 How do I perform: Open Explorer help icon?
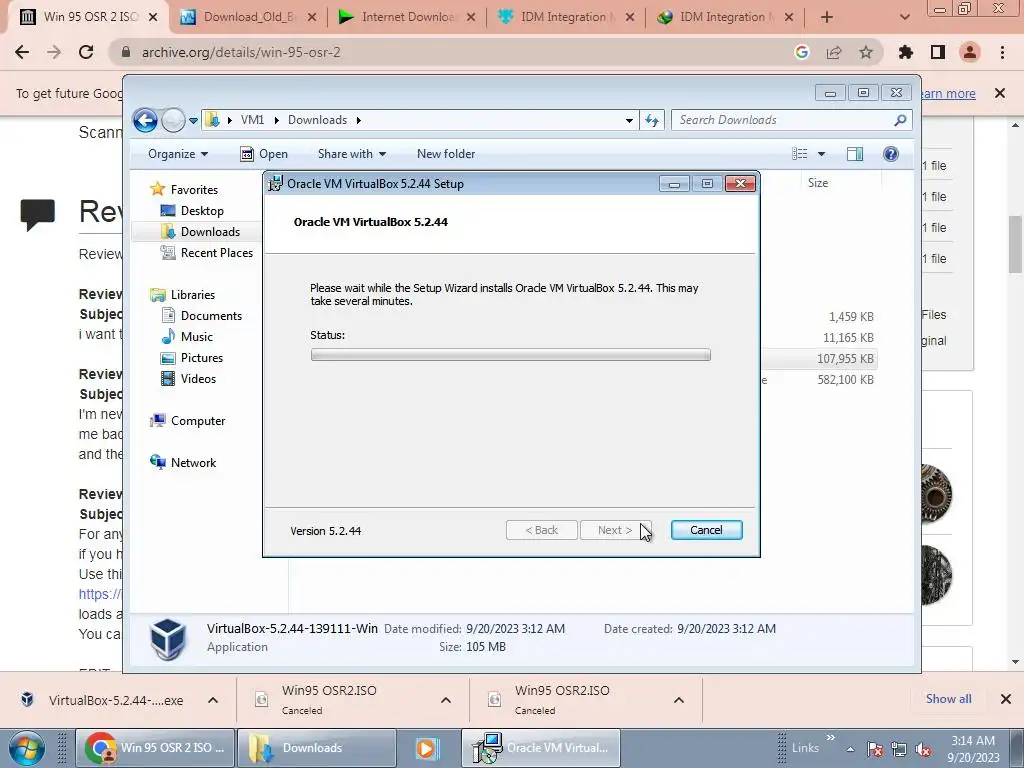(891, 154)
